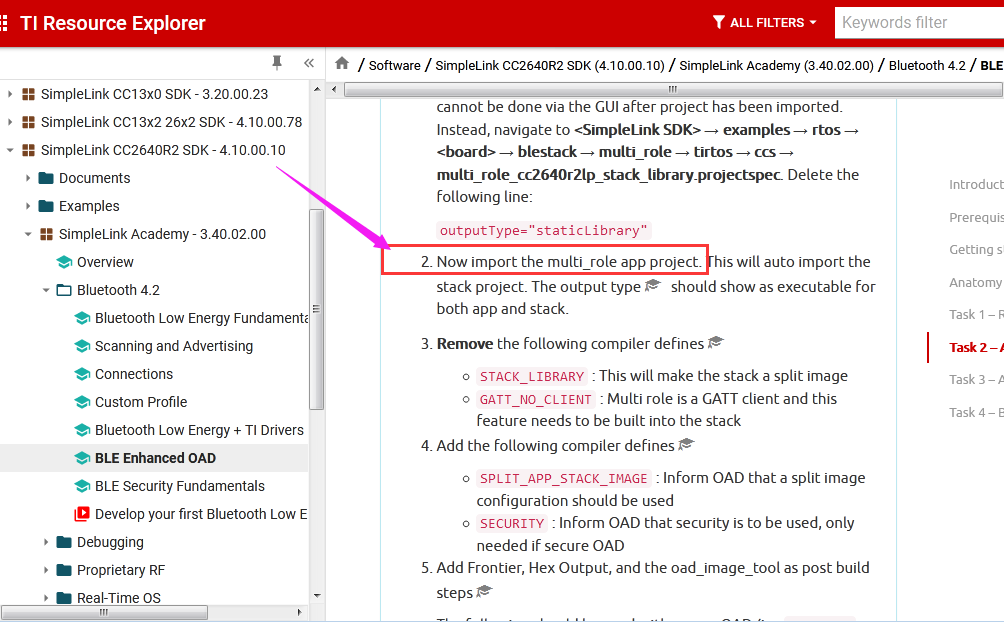Expand the Proprietary RF folder arrow
Viewport: 1004px width, 622px height.
tap(45, 570)
